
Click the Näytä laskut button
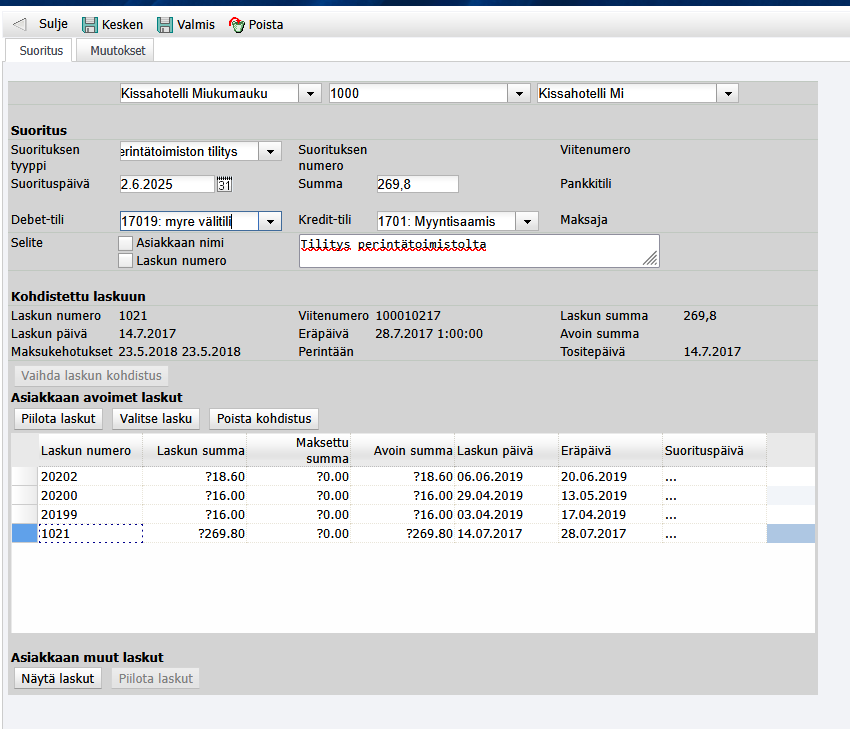tap(57, 679)
